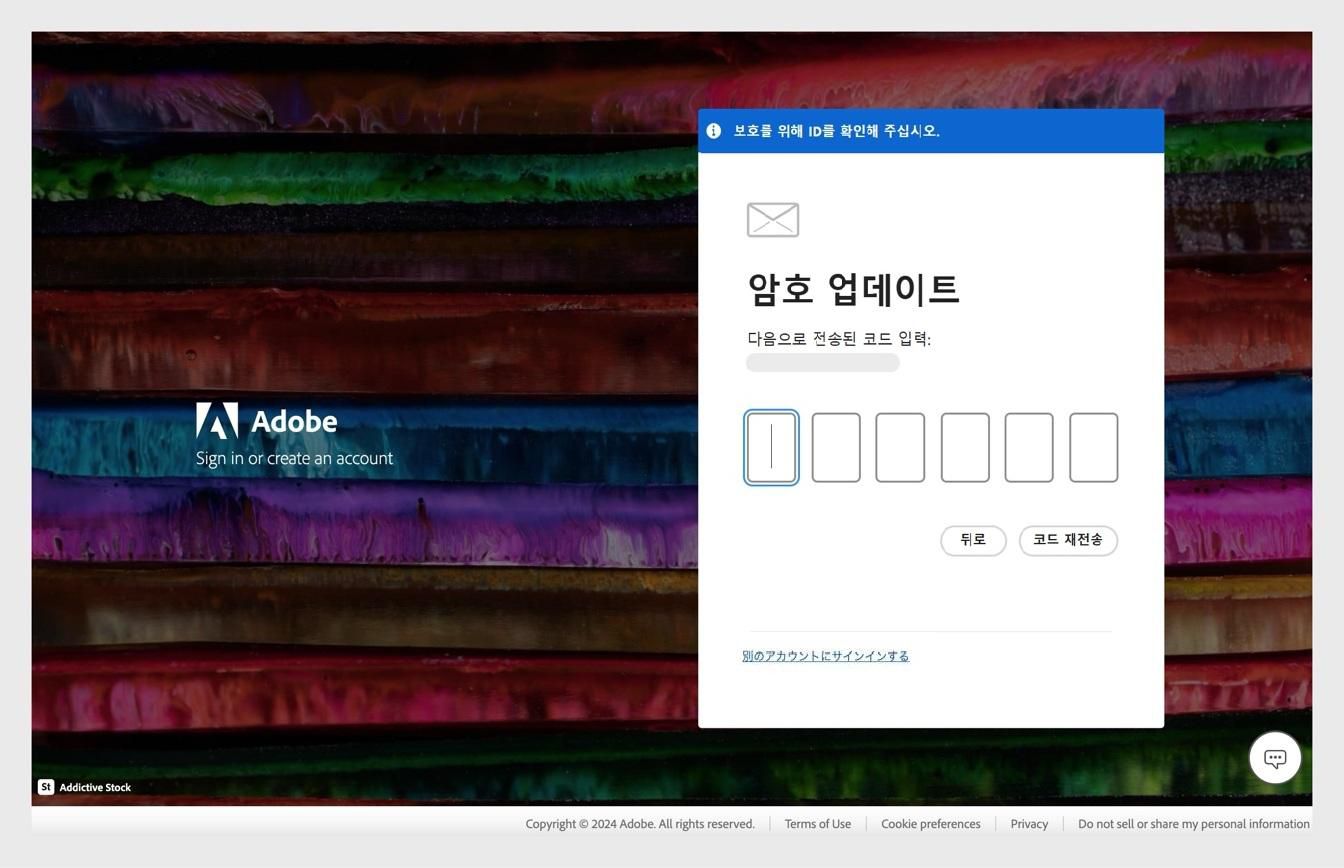Click the 보호를 위해 ID를 확인해 banner
This screenshot has height=868, width=1344.
coord(836,130)
